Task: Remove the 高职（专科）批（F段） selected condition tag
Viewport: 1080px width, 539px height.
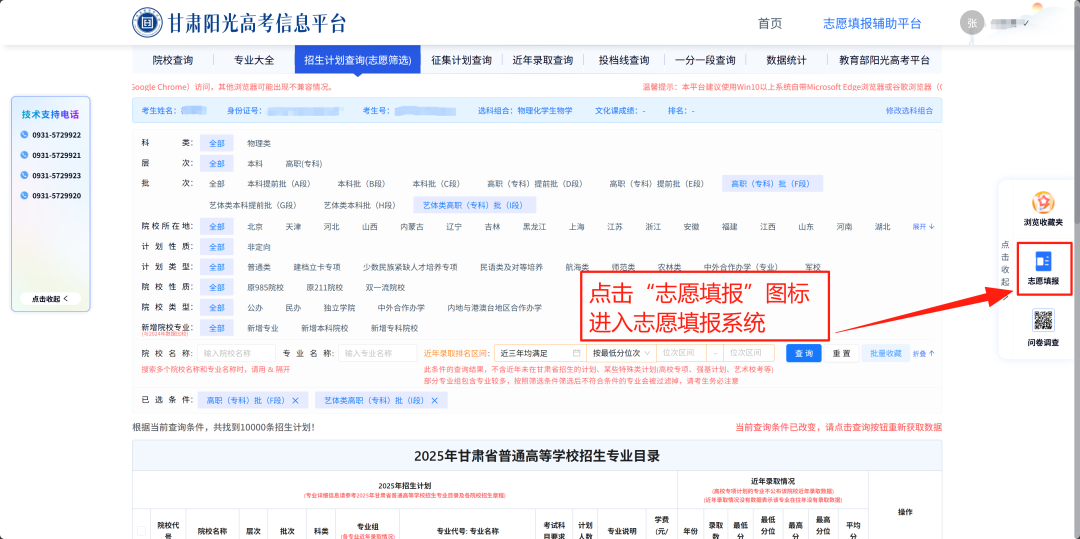Action: (295, 400)
